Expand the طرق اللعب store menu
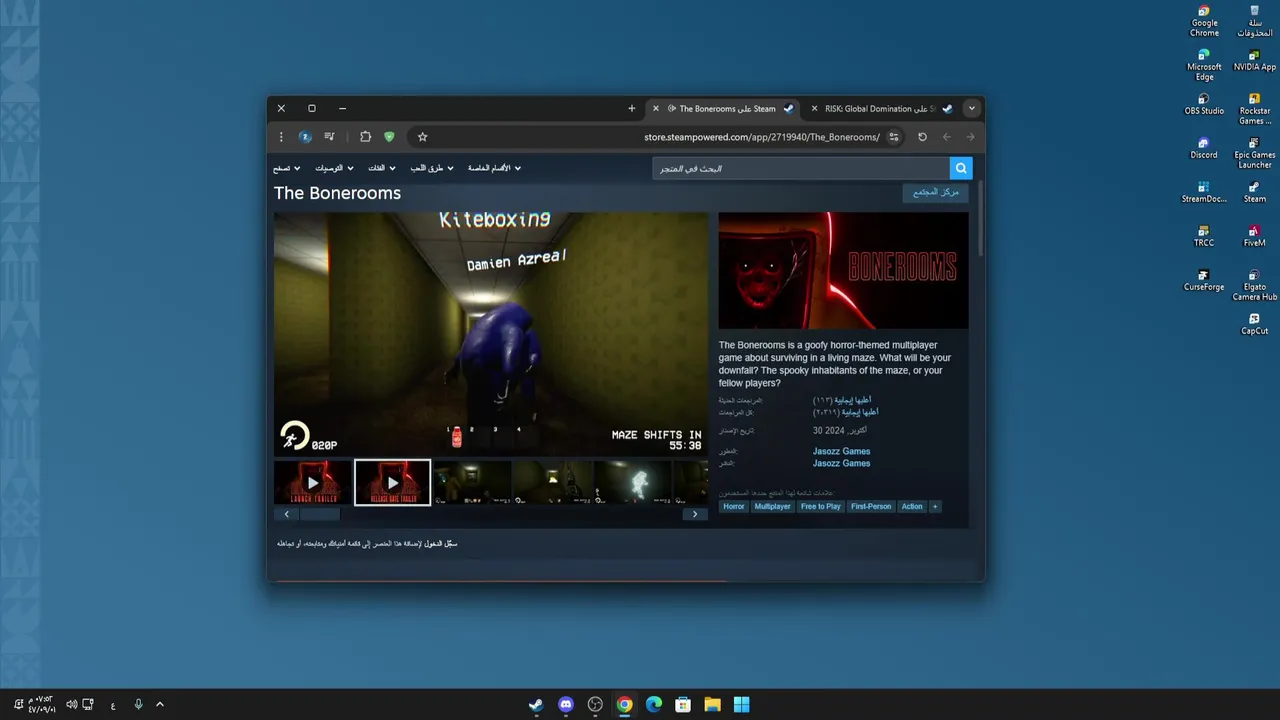The height and width of the screenshot is (720, 1280). [432, 168]
